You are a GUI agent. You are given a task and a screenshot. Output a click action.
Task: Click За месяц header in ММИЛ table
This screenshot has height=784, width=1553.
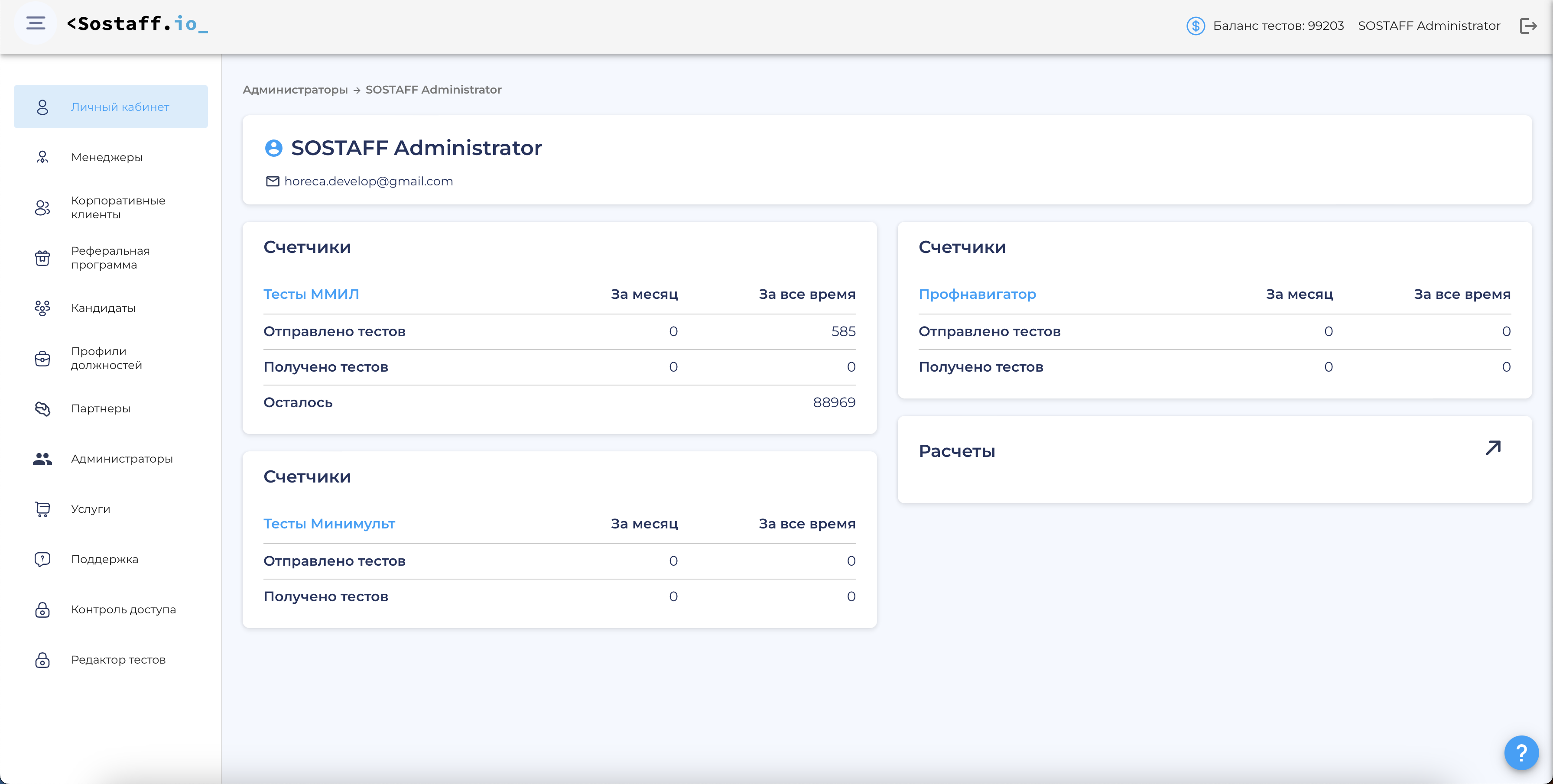(x=644, y=294)
